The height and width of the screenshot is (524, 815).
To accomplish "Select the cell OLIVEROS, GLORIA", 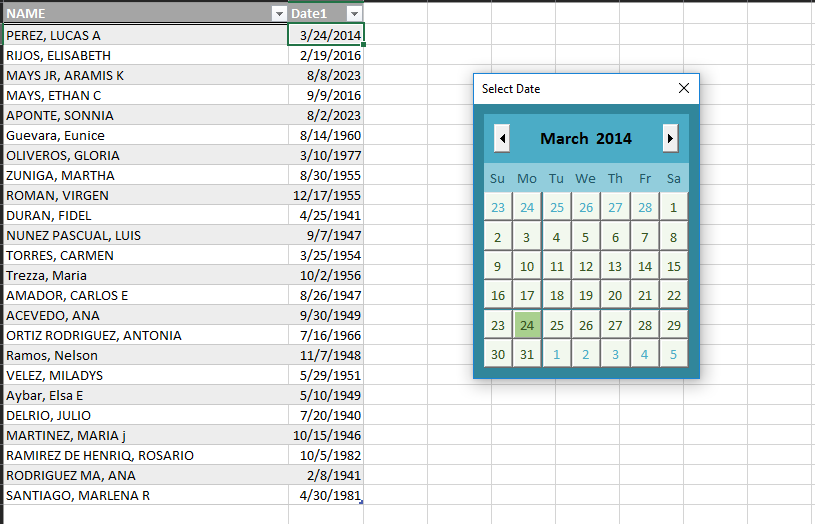I will [146, 155].
